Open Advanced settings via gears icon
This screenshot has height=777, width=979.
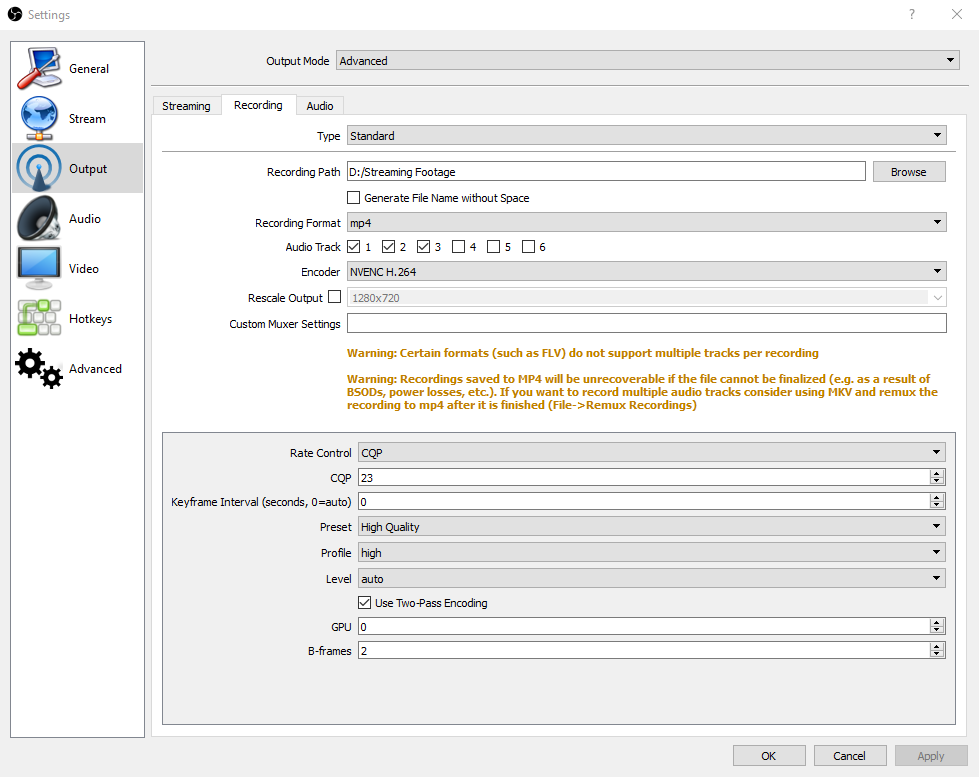[x=39, y=368]
